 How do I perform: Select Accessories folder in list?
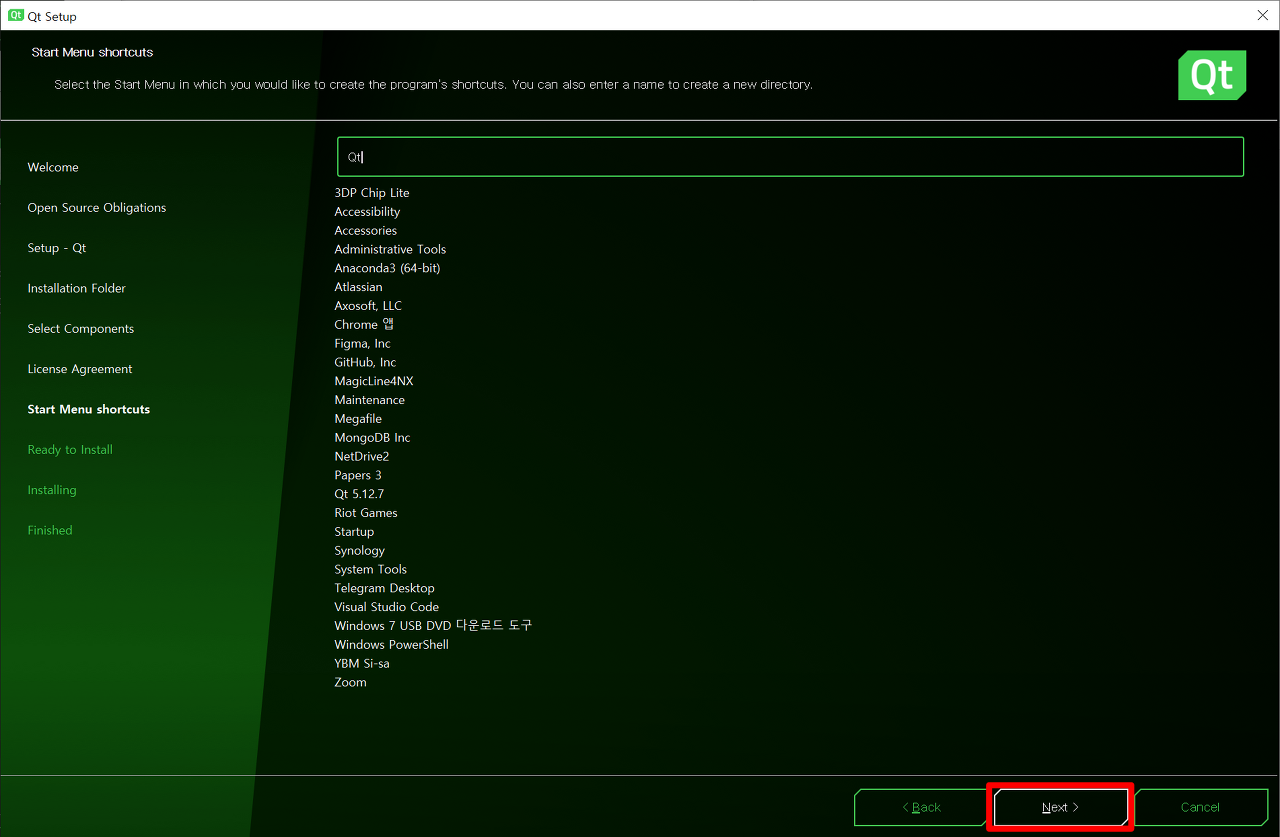coord(366,231)
